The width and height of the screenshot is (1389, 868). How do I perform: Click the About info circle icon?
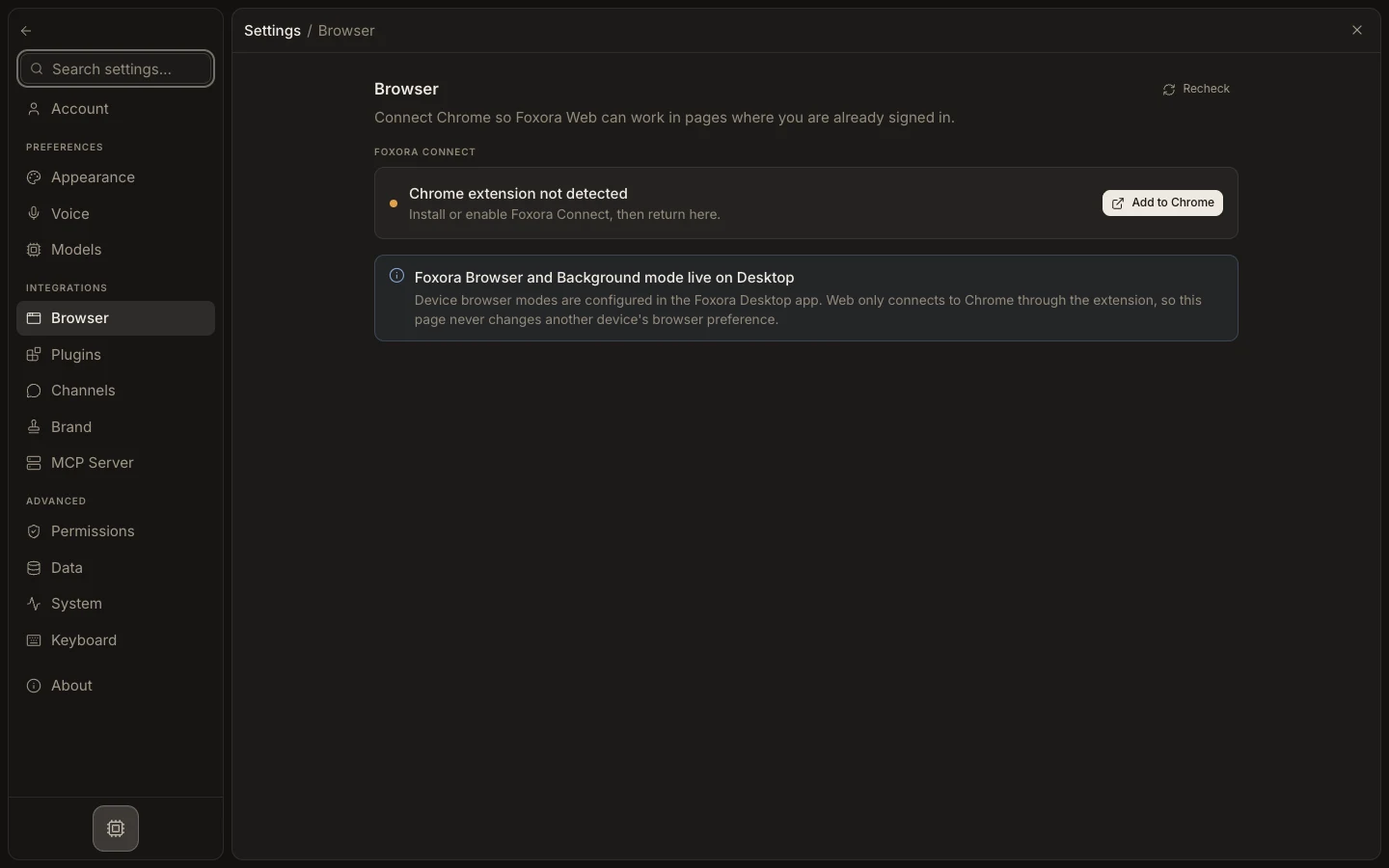click(x=34, y=686)
